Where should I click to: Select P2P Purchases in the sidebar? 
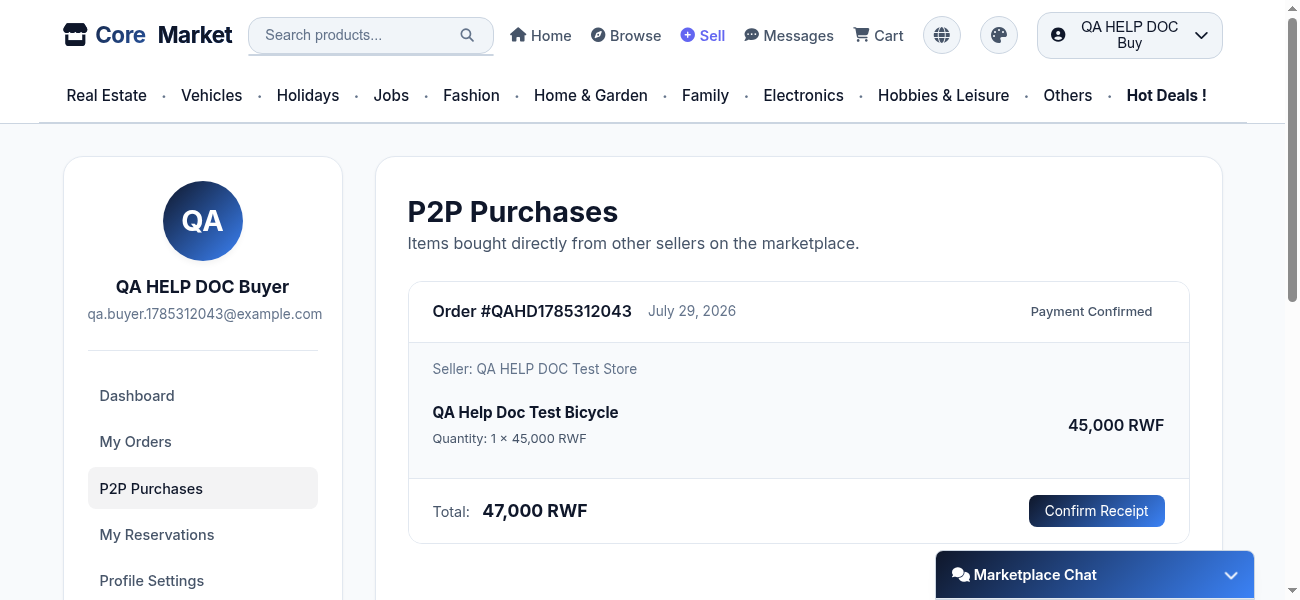point(203,488)
